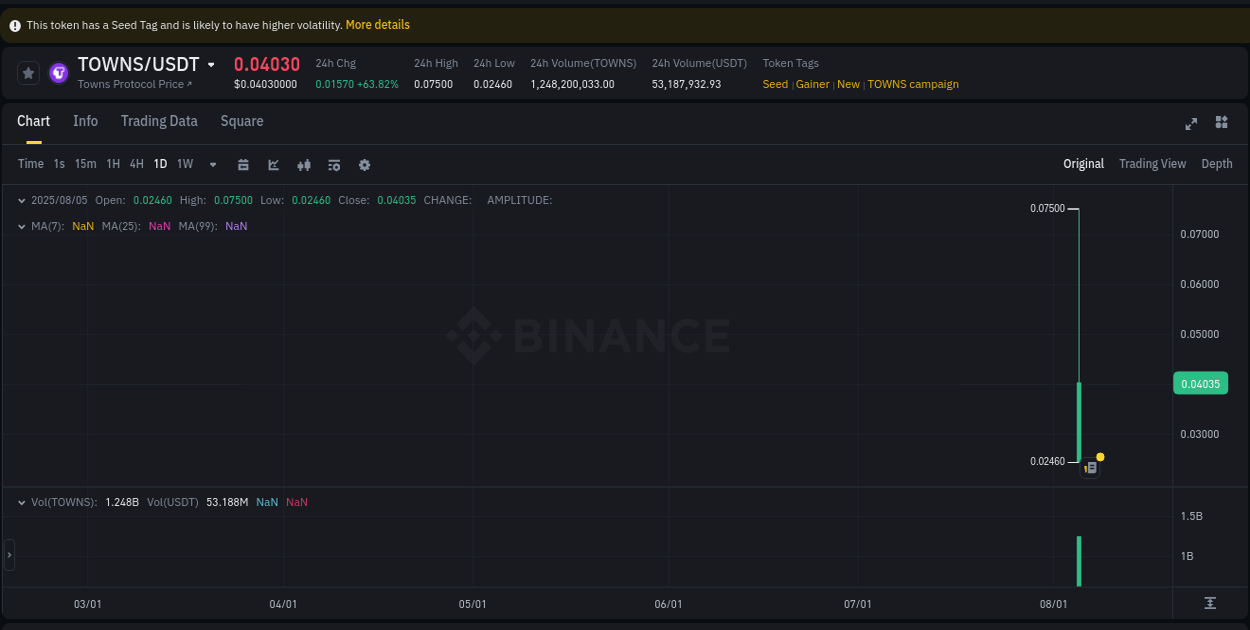Switch chart to candlestick style
Screen dimensions: 1250x630
pyautogui.click(x=303, y=163)
